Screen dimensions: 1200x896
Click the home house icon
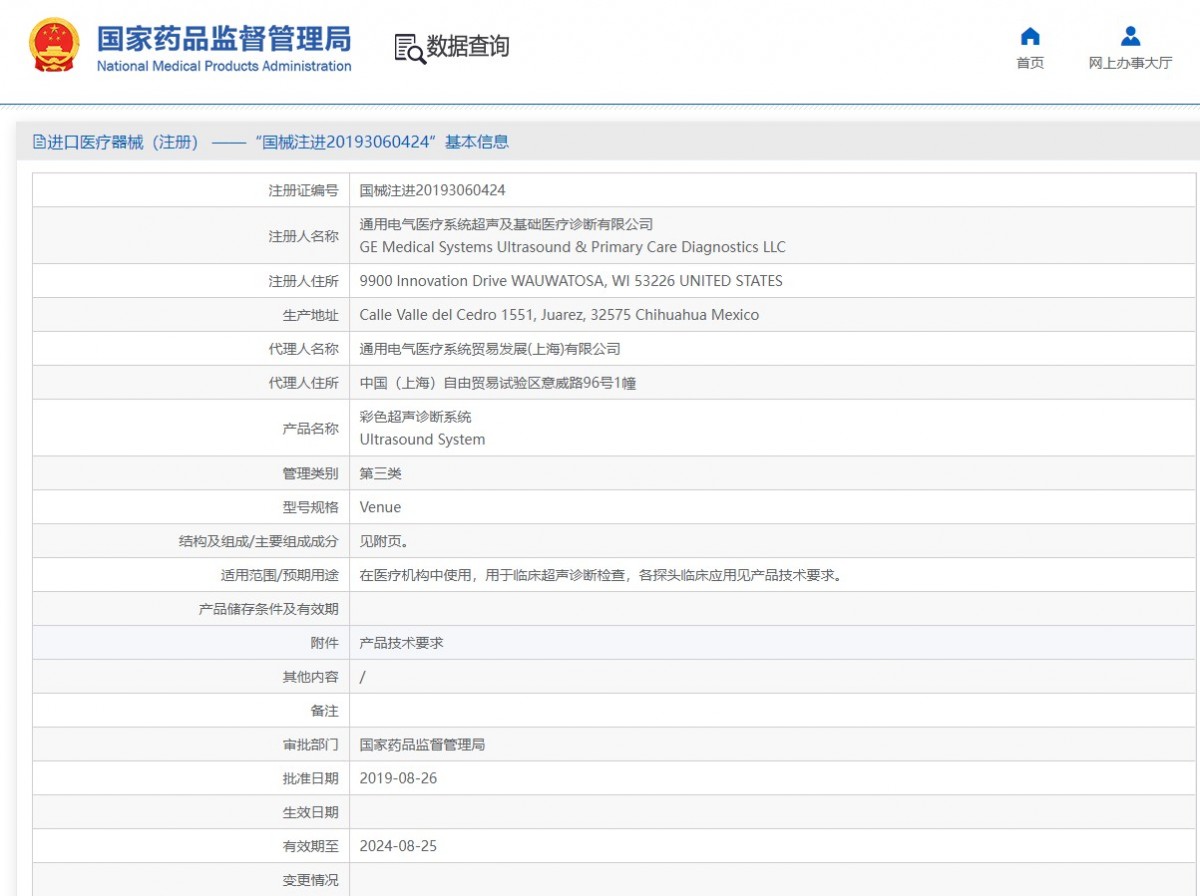[x=1030, y=37]
